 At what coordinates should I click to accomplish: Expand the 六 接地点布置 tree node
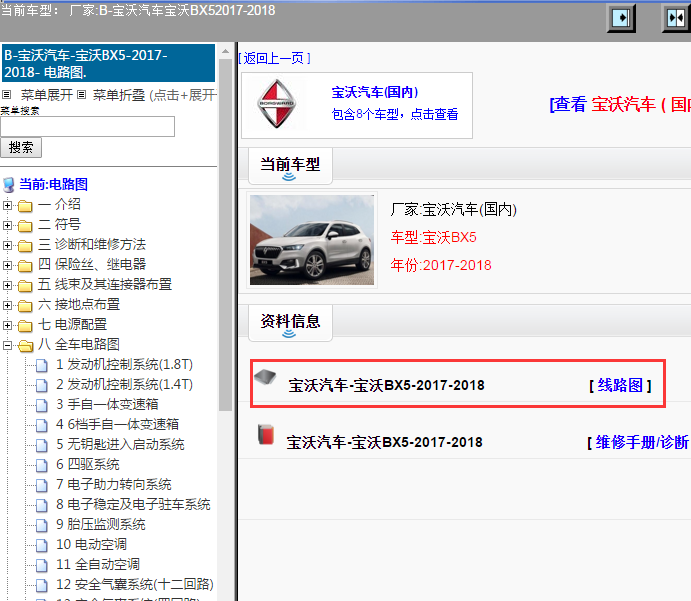pyautogui.click(x=7, y=305)
